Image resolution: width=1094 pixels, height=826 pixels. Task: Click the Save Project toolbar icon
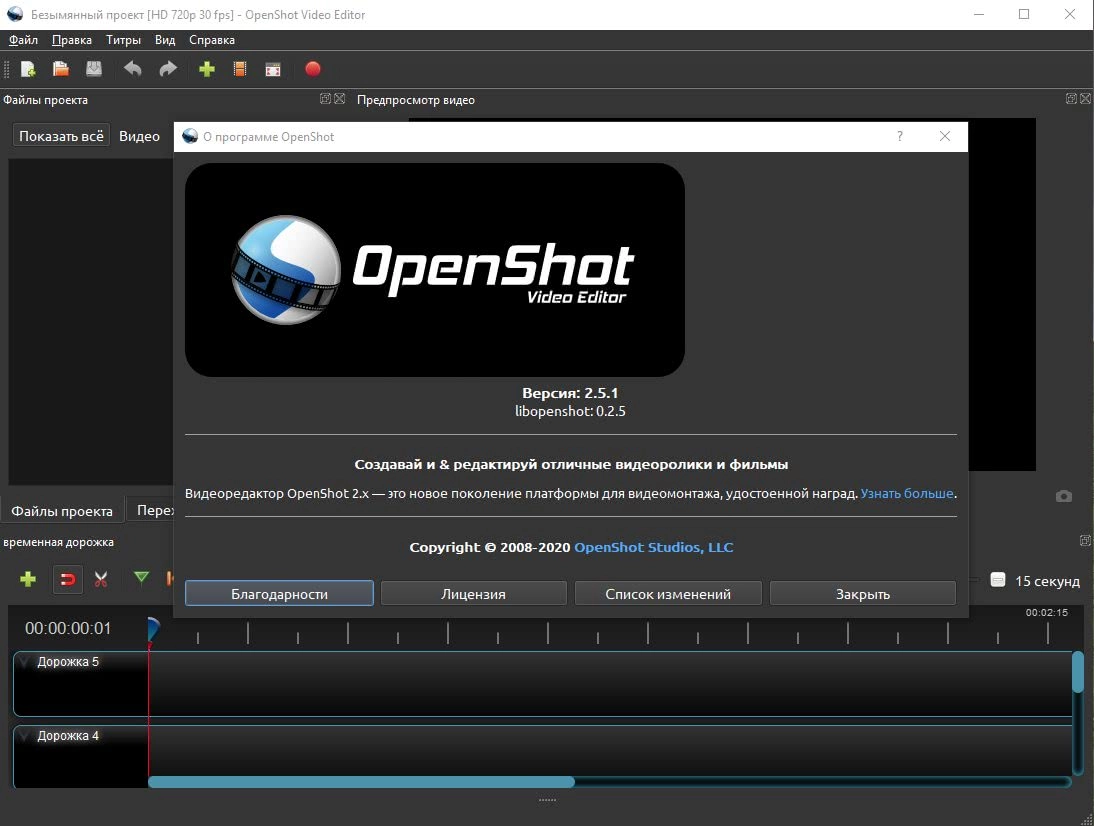coord(93,69)
